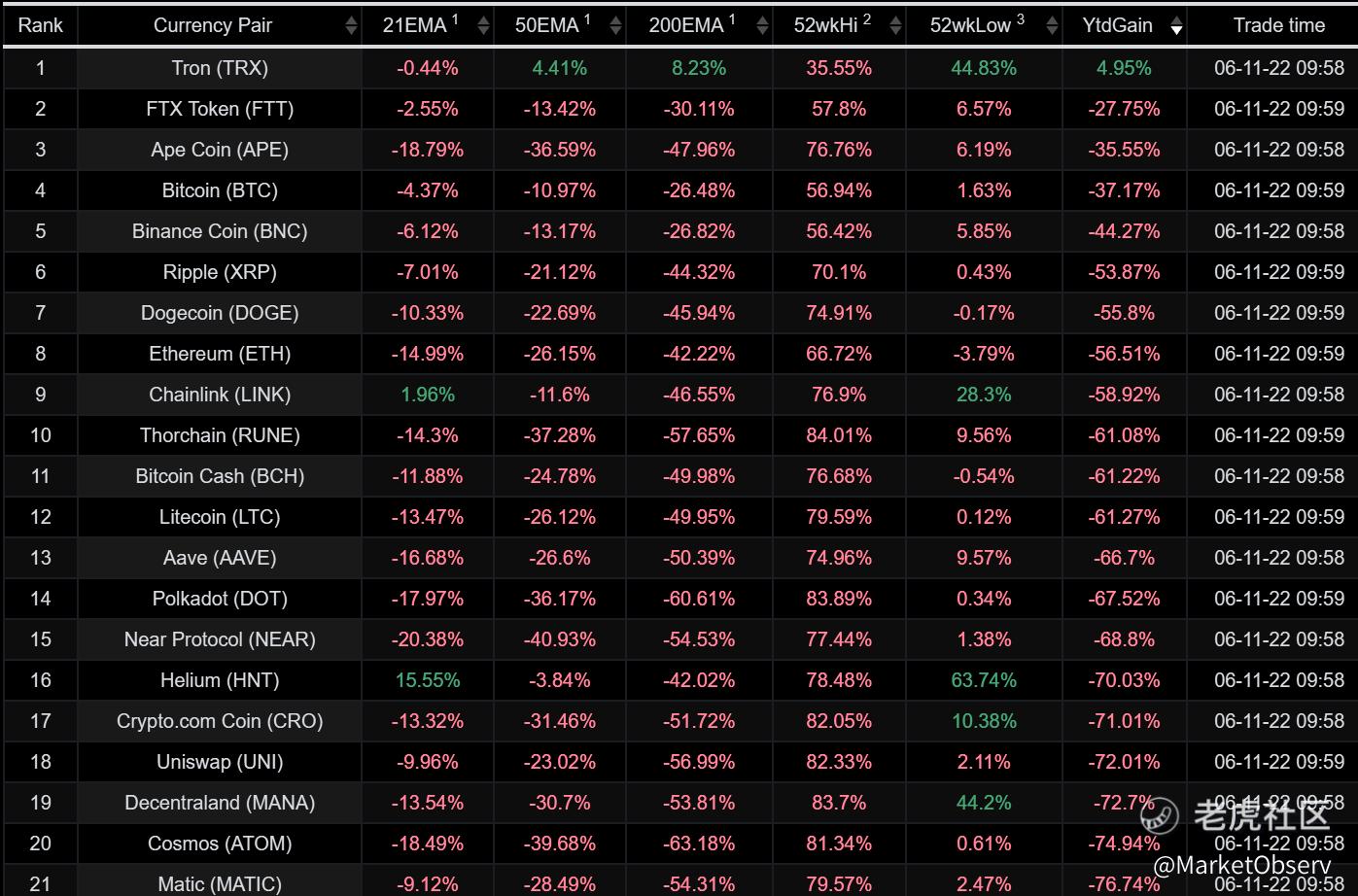Sort by 52wkHi column sort arrows

(x=895, y=26)
